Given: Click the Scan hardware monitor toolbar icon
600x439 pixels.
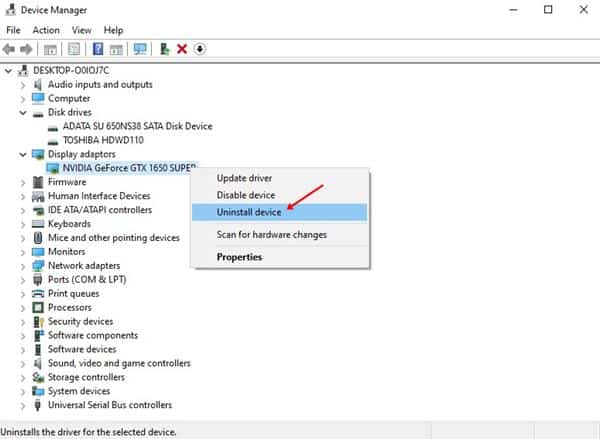Looking at the screenshot, I should (x=140, y=49).
